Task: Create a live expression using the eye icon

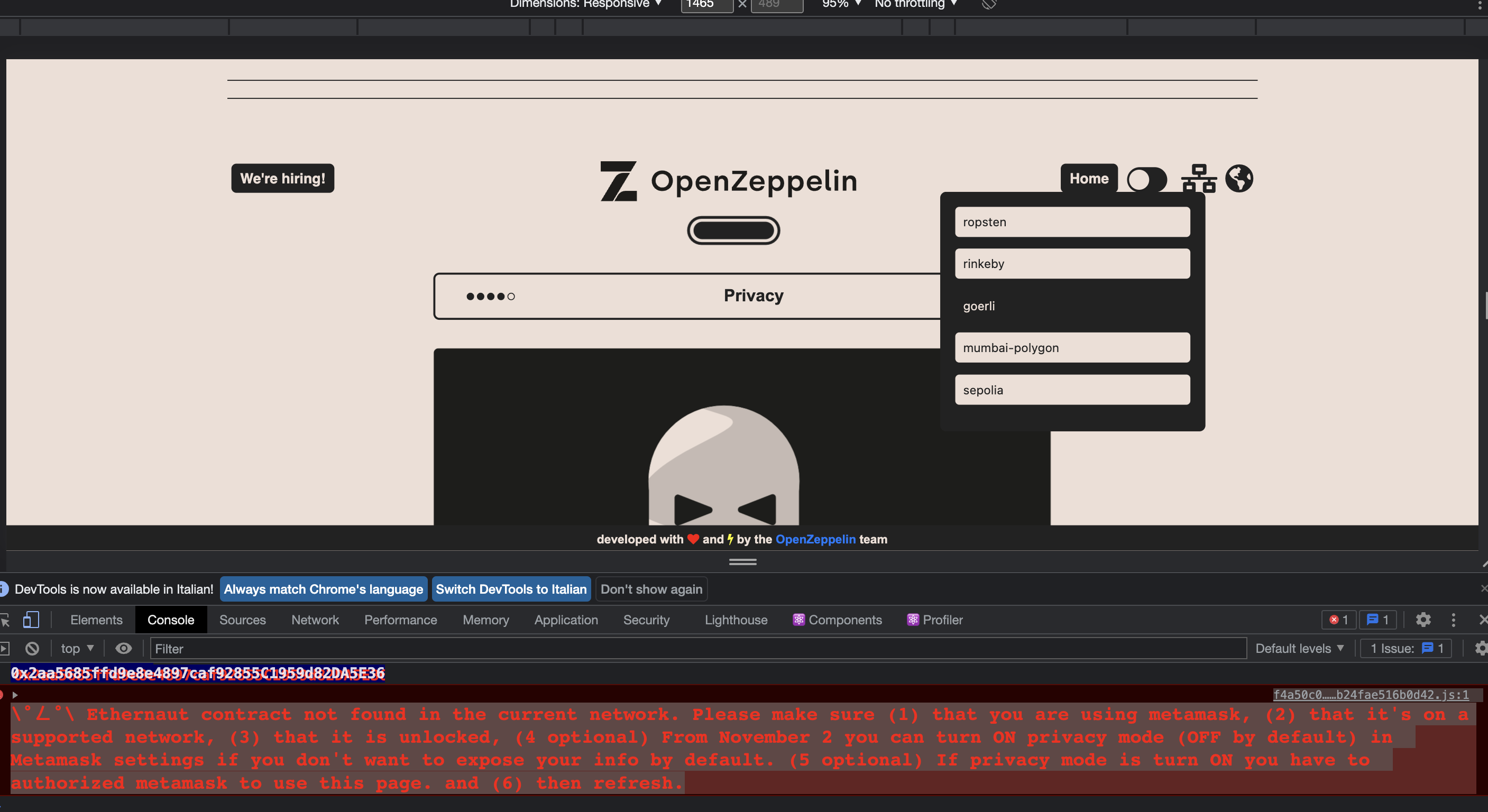Action: (x=124, y=648)
